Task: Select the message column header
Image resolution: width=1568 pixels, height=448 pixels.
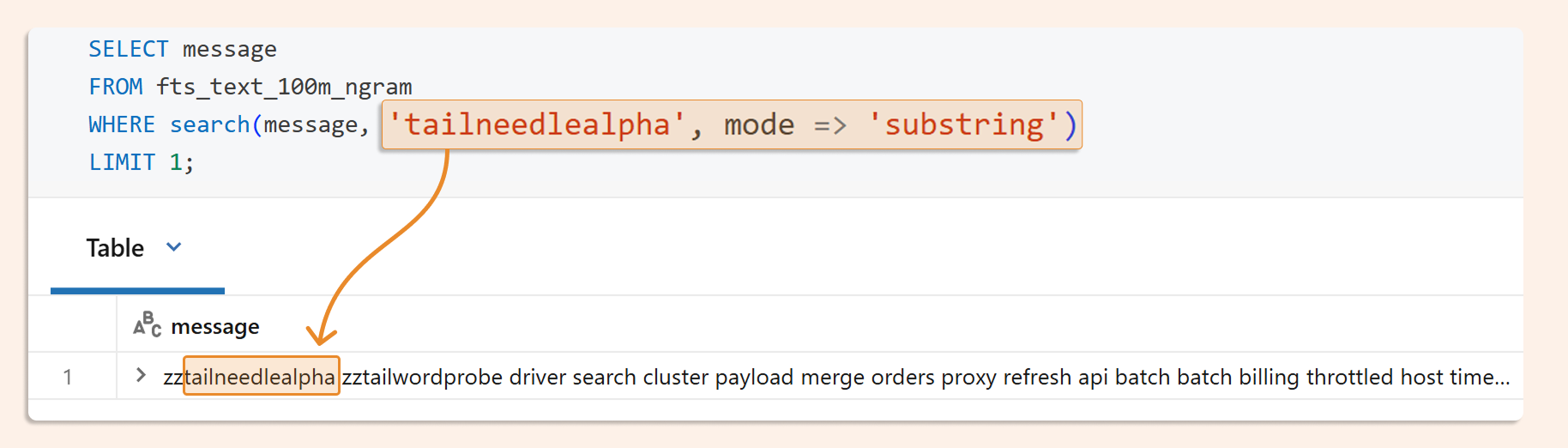Action: pyautogui.click(x=215, y=327)
